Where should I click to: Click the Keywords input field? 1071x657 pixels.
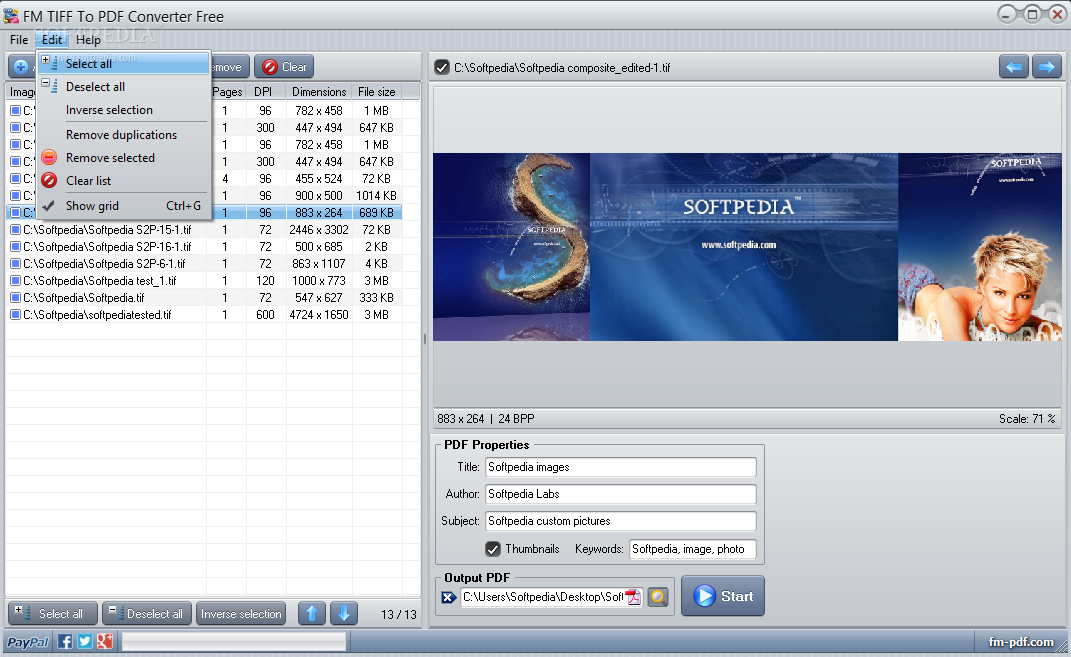693,549
